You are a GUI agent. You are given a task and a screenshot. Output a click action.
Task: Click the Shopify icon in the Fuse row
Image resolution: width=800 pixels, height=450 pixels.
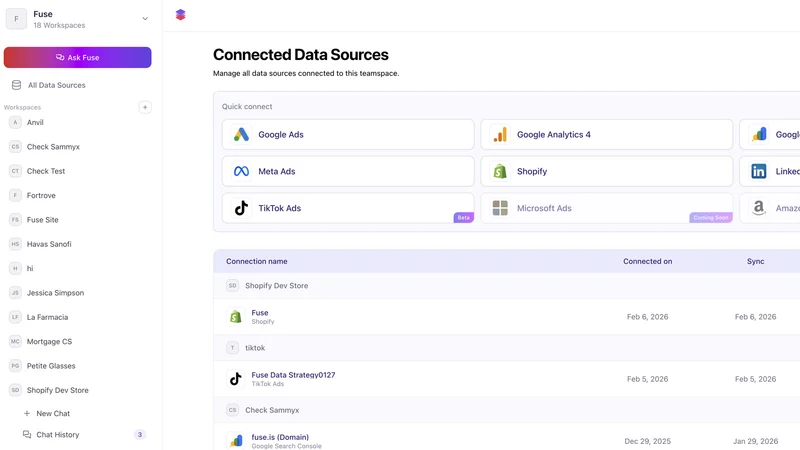coord(235,317)
